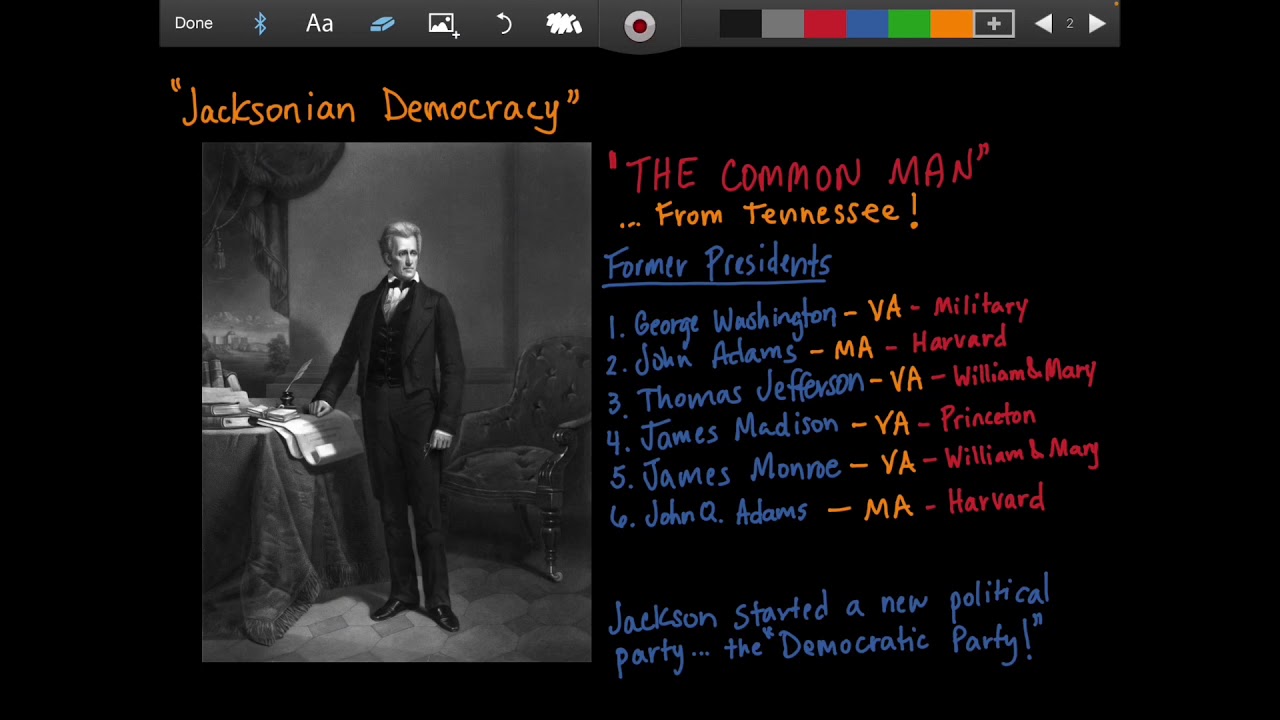Go to the previous slide
This screenshot has height=720, width=1280.
pyautogui.click(x=1043, y=23)
